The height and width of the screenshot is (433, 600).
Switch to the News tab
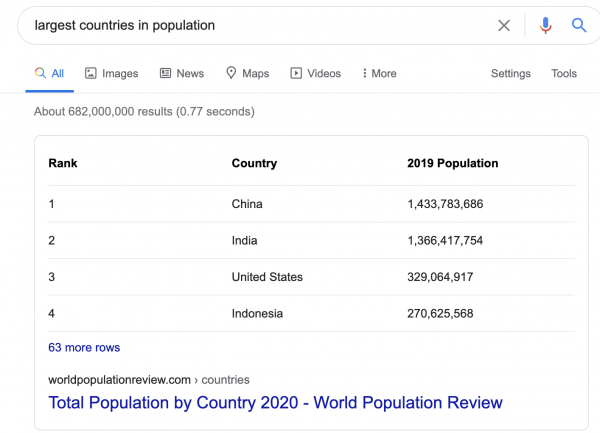coord(181,73)
